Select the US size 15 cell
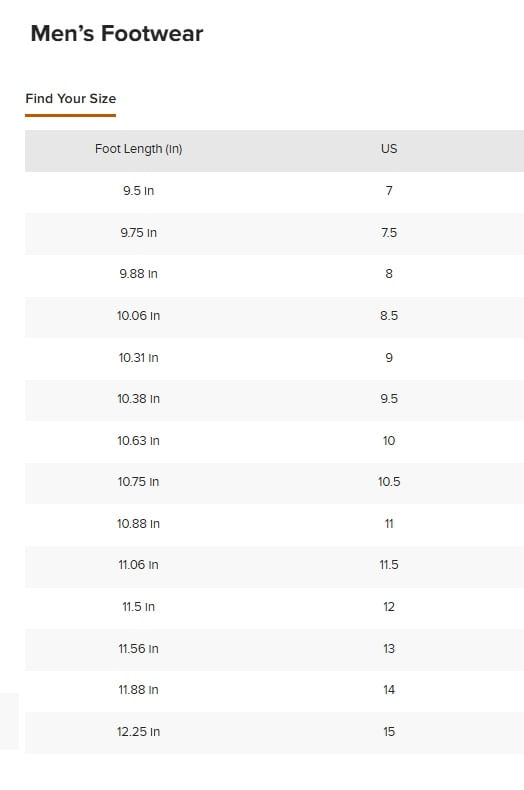524x790 pixels. coord(389,732)
